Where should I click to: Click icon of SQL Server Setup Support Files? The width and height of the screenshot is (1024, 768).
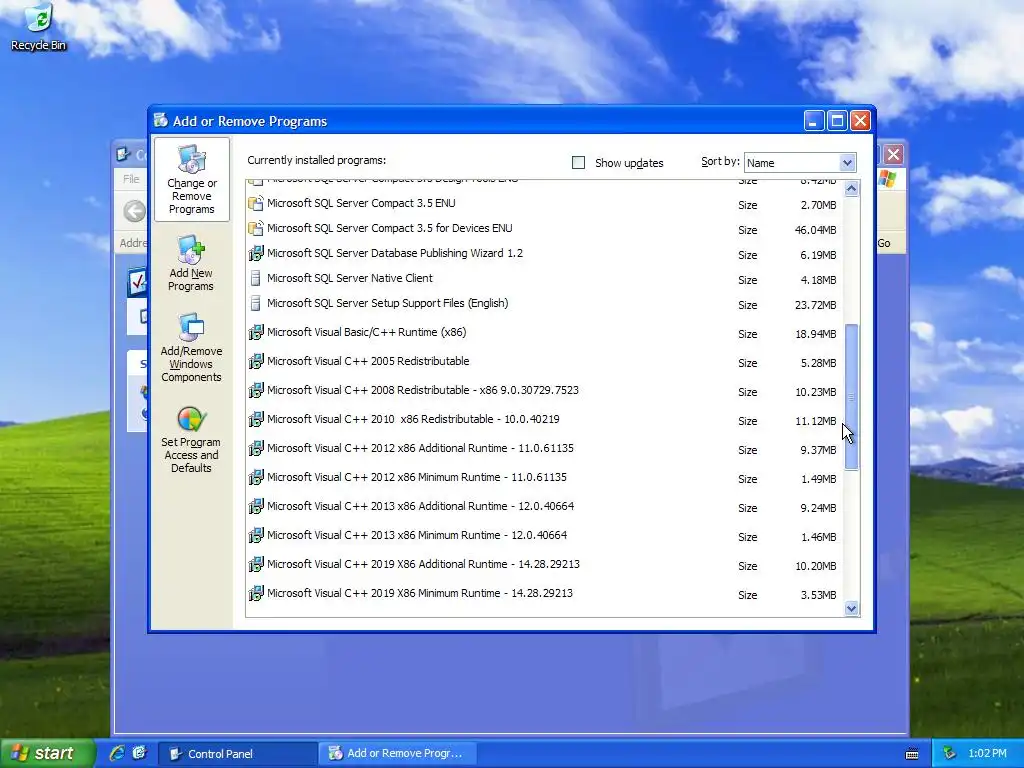click(x=255, y=304)
